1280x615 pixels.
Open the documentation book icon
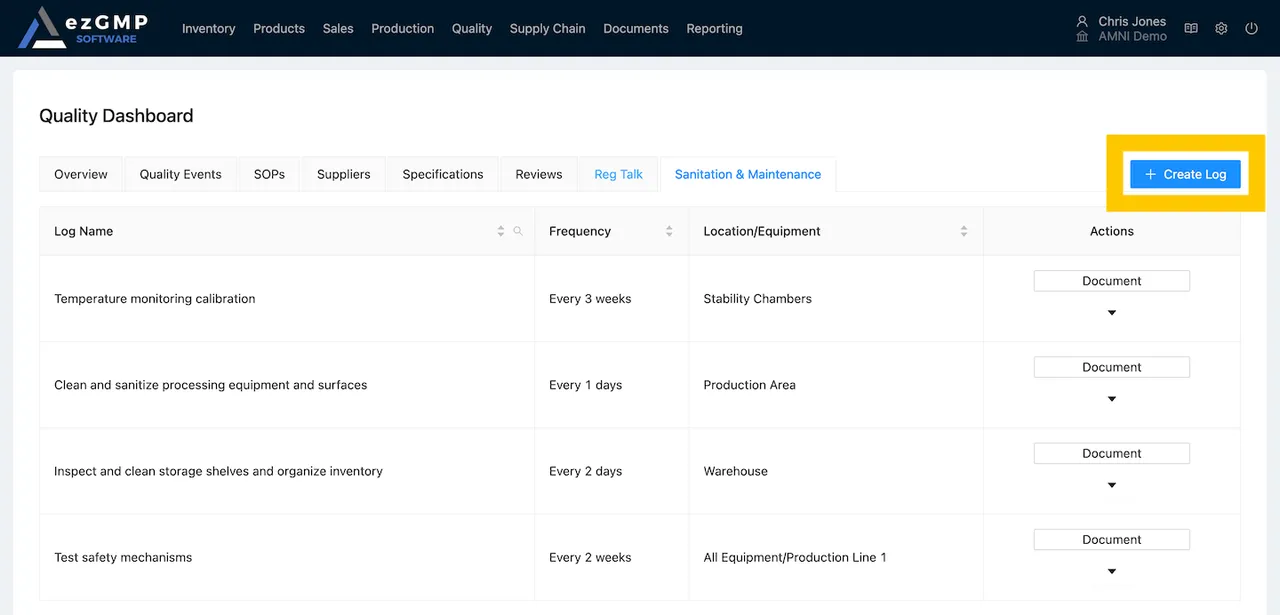point(1190,28)
